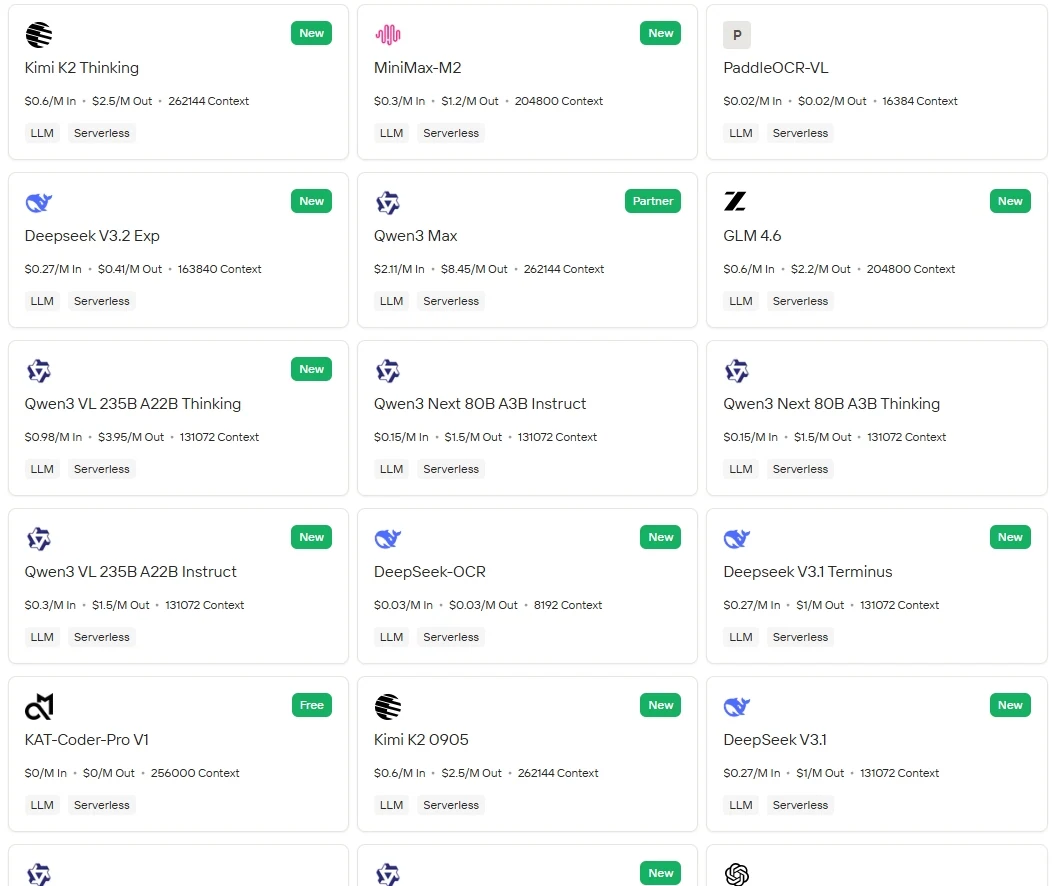Click '204800 Context' on GLM 4.6 card
The height and width of the screenshot is (886, 1058).
click(911, 269)
